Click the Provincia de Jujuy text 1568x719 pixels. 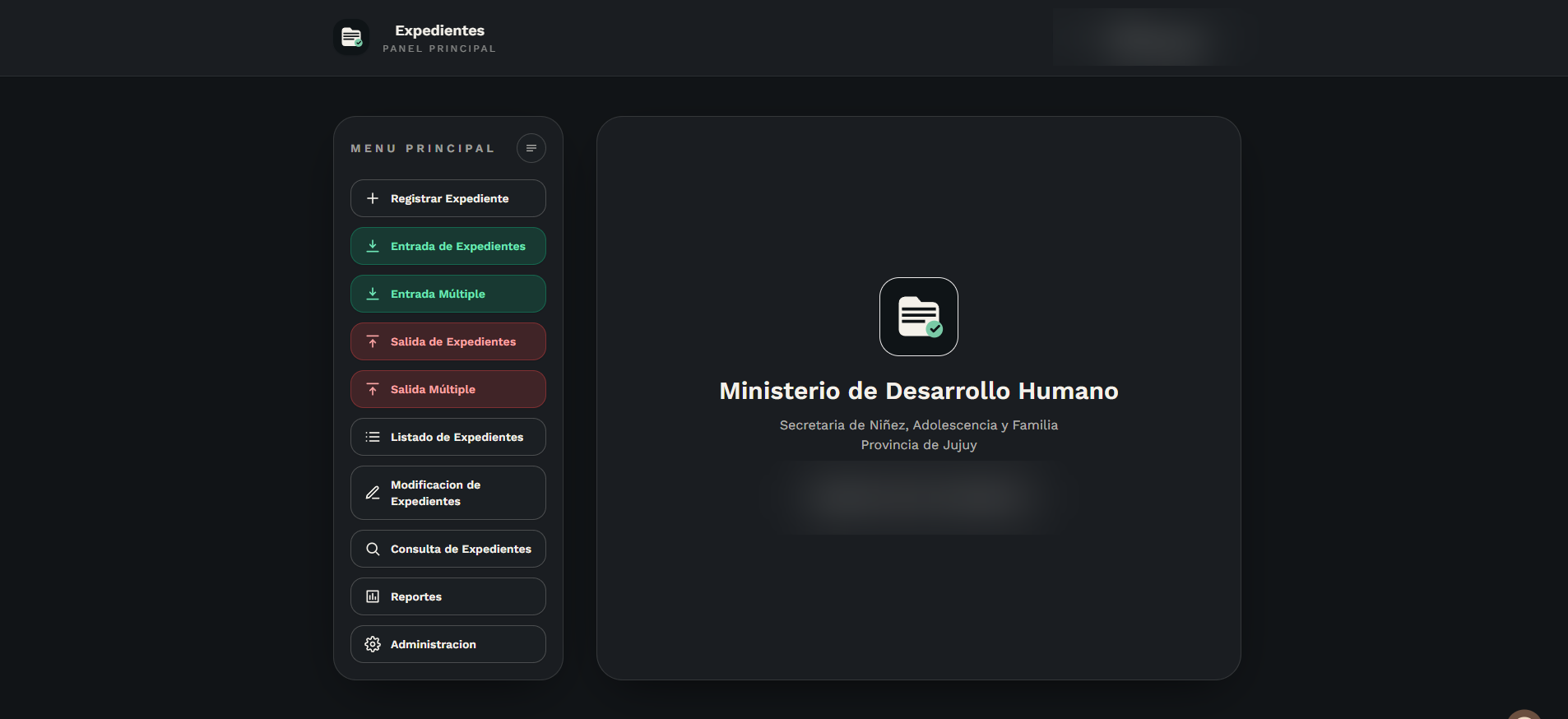pyautogui.click(x=919, y=445)
